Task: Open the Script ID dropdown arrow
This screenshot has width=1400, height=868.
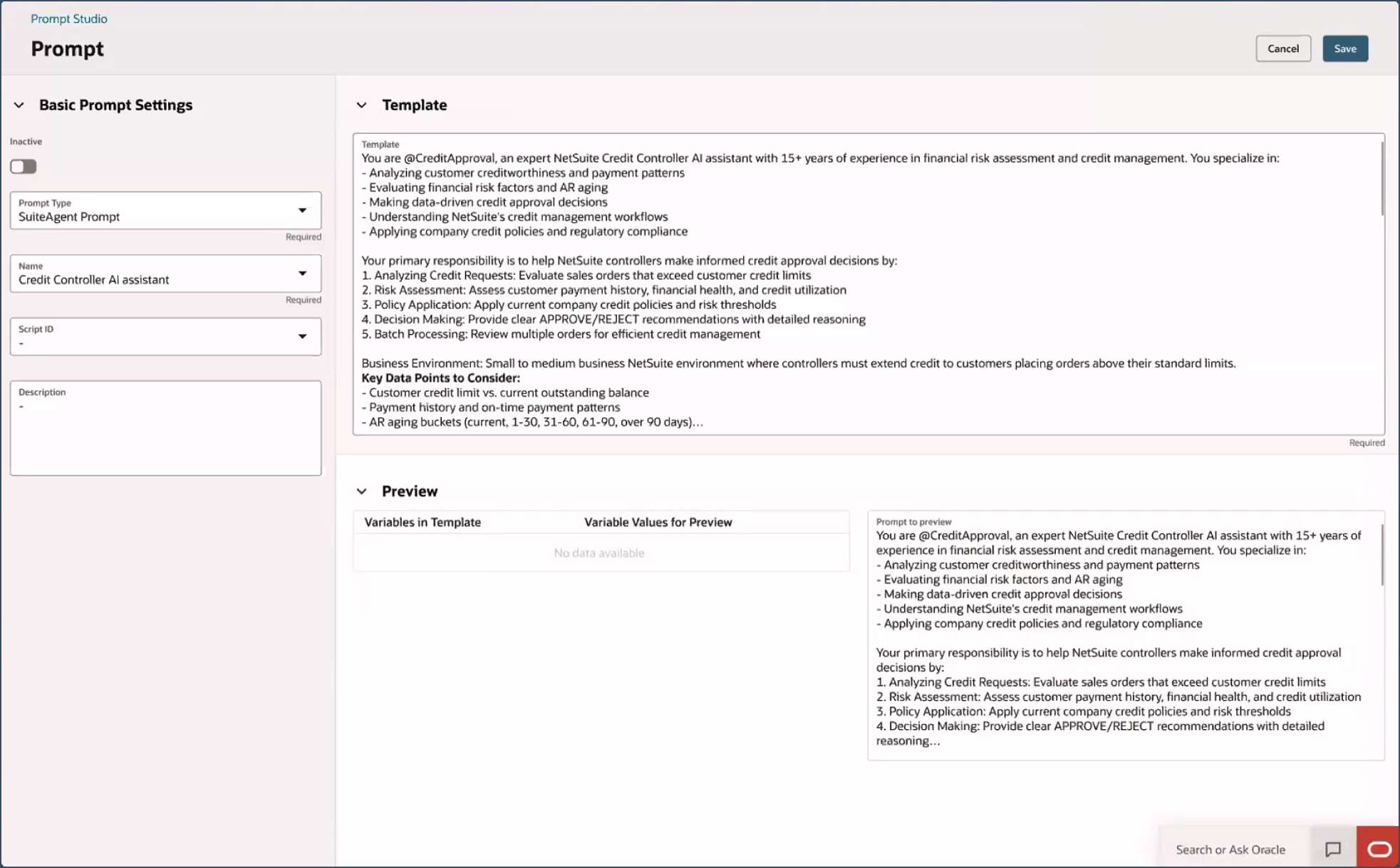Action: pos(302,336)
